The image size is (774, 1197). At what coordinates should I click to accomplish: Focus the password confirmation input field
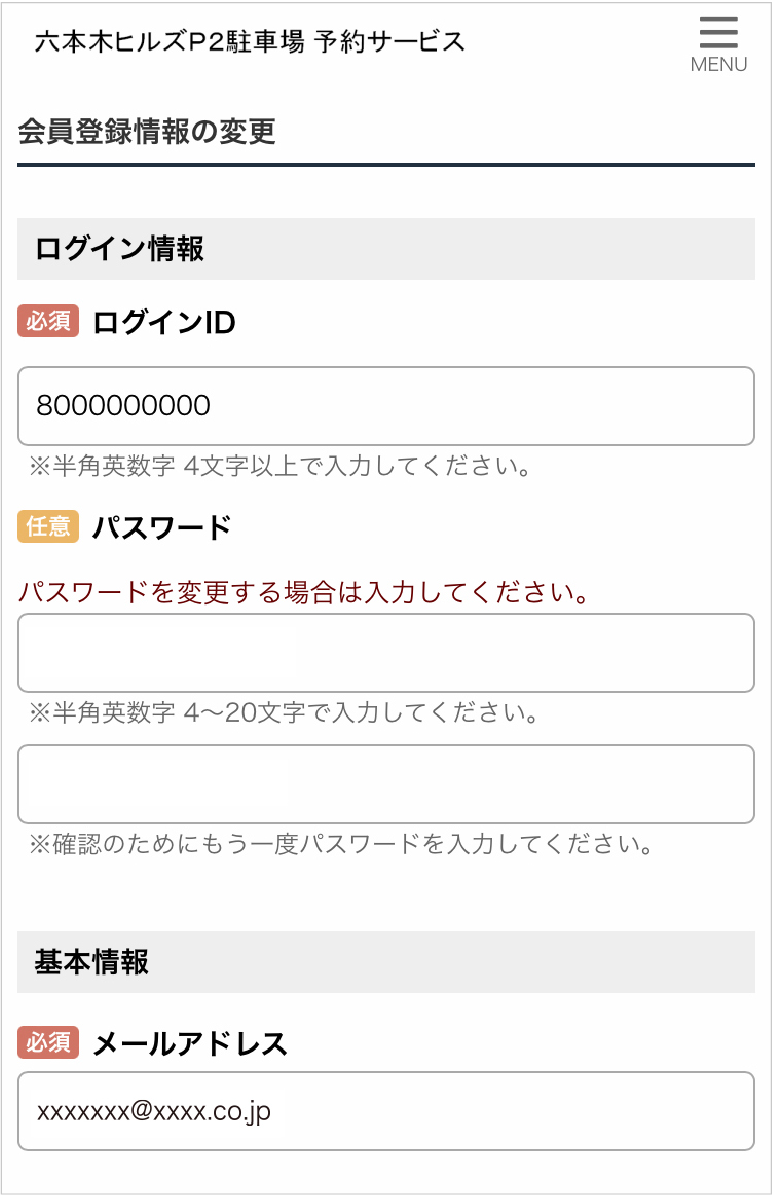tap(386, 784)
